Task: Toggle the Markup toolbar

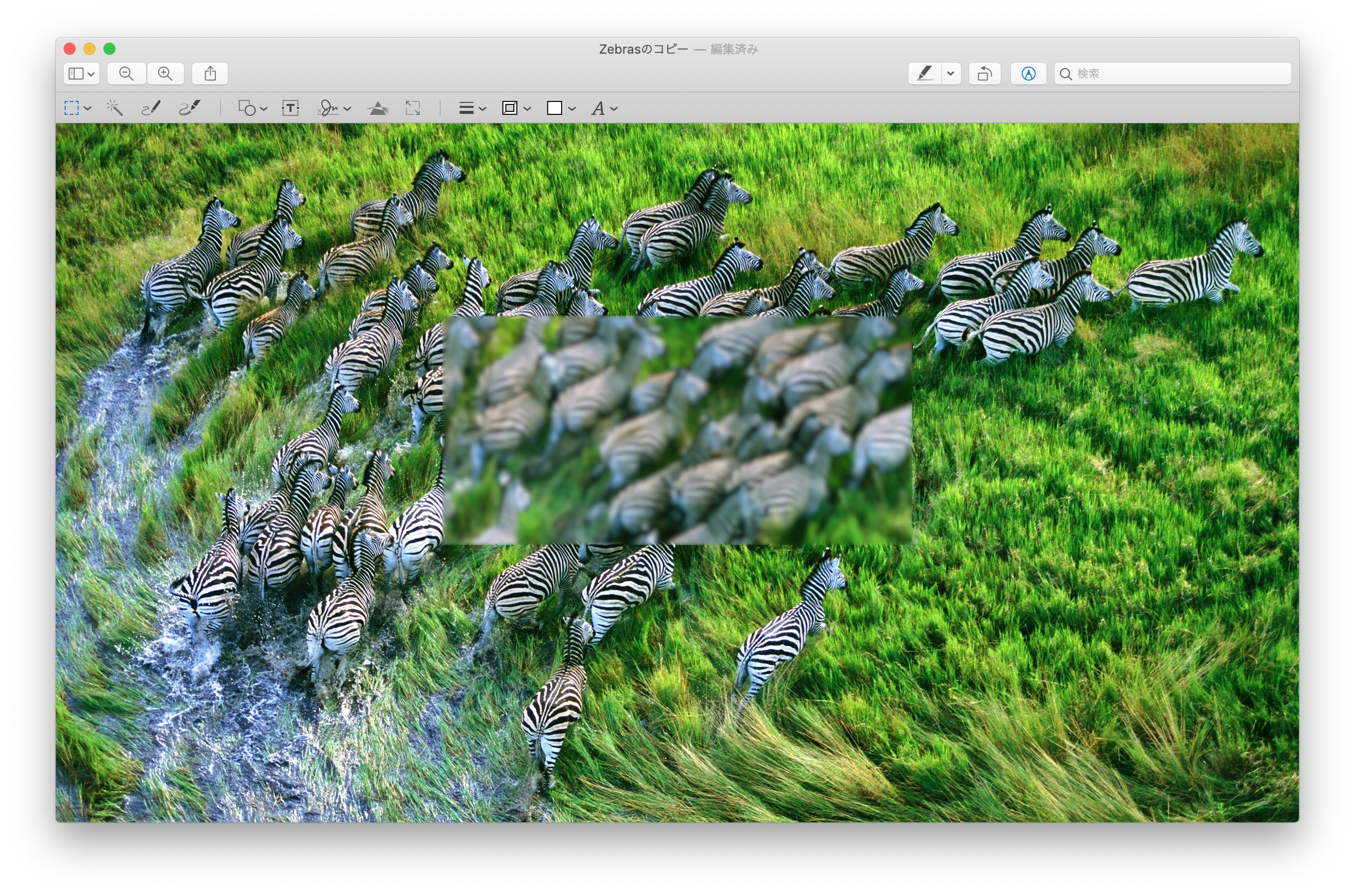Action: pos(1028,74)
